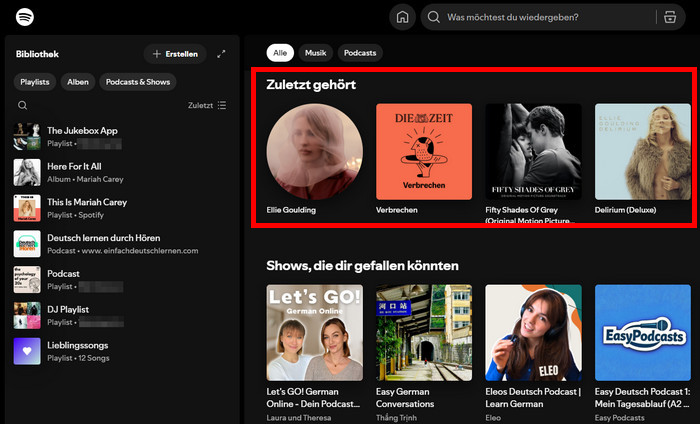Go to Home via house icon

coord(402,17)
